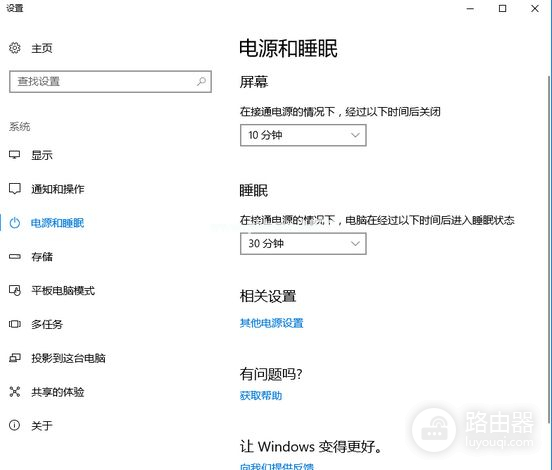Open 多任务 settings page
The height and width of the screenshot is (470, 552).
[47, 324]
